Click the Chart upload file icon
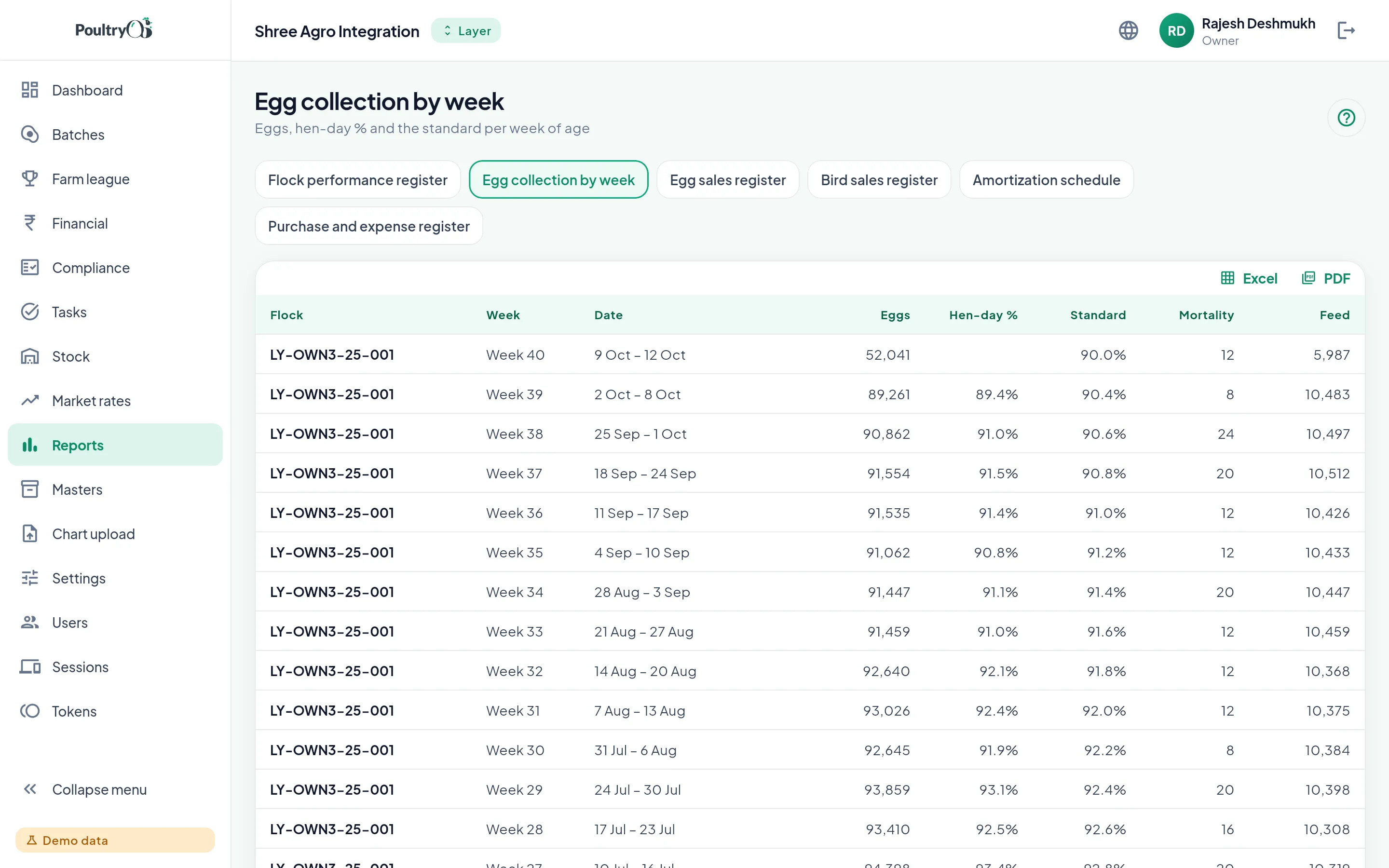 [30, 533]
